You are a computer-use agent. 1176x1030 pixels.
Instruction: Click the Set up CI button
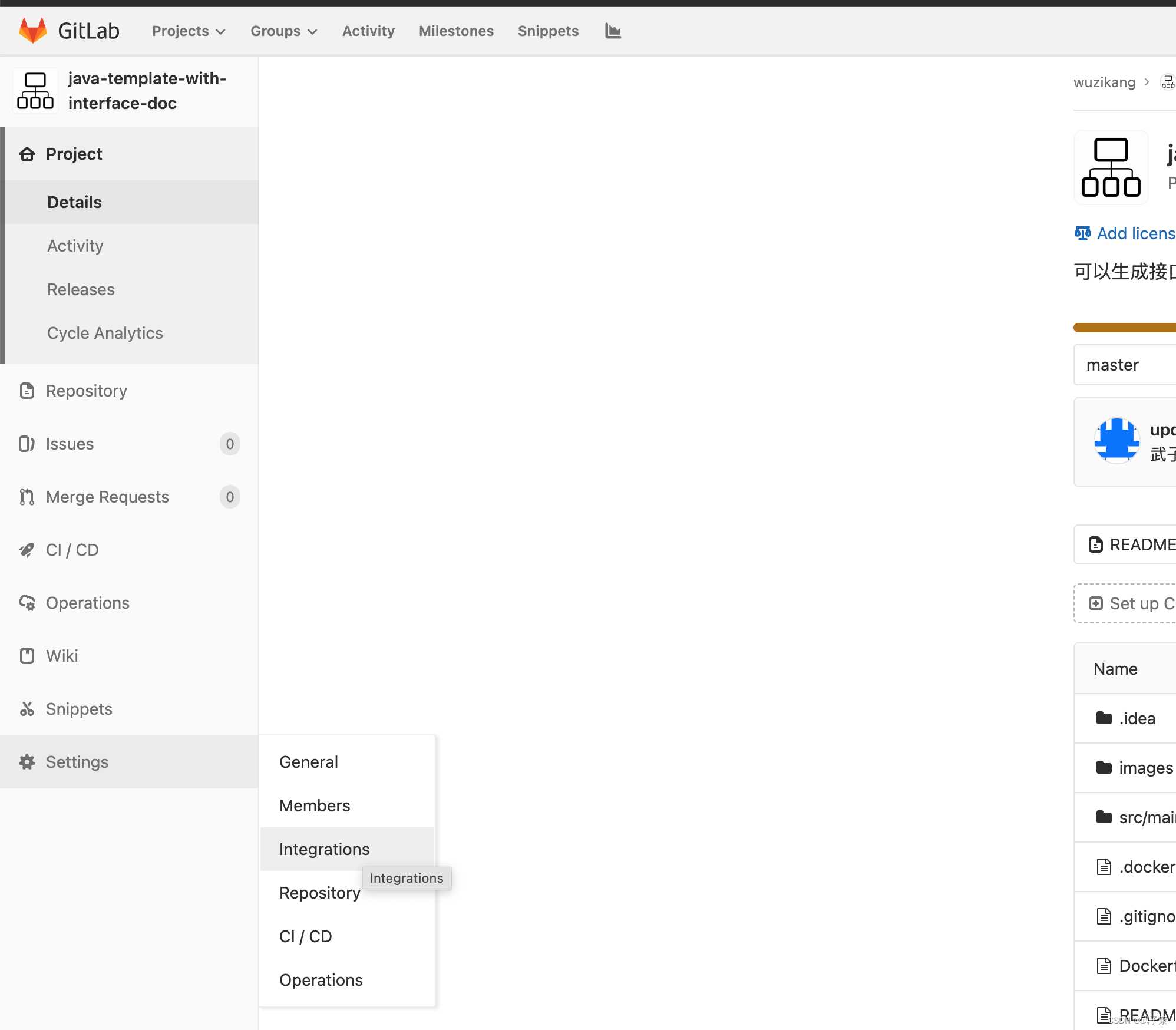[1130, 604]
